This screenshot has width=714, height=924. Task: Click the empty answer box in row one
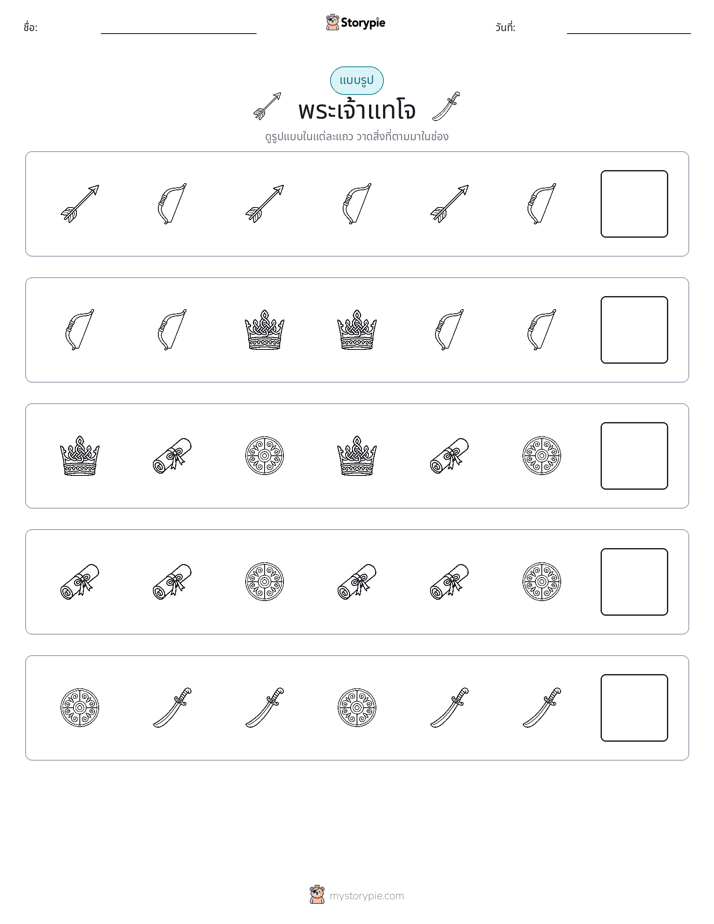(634, 204)
